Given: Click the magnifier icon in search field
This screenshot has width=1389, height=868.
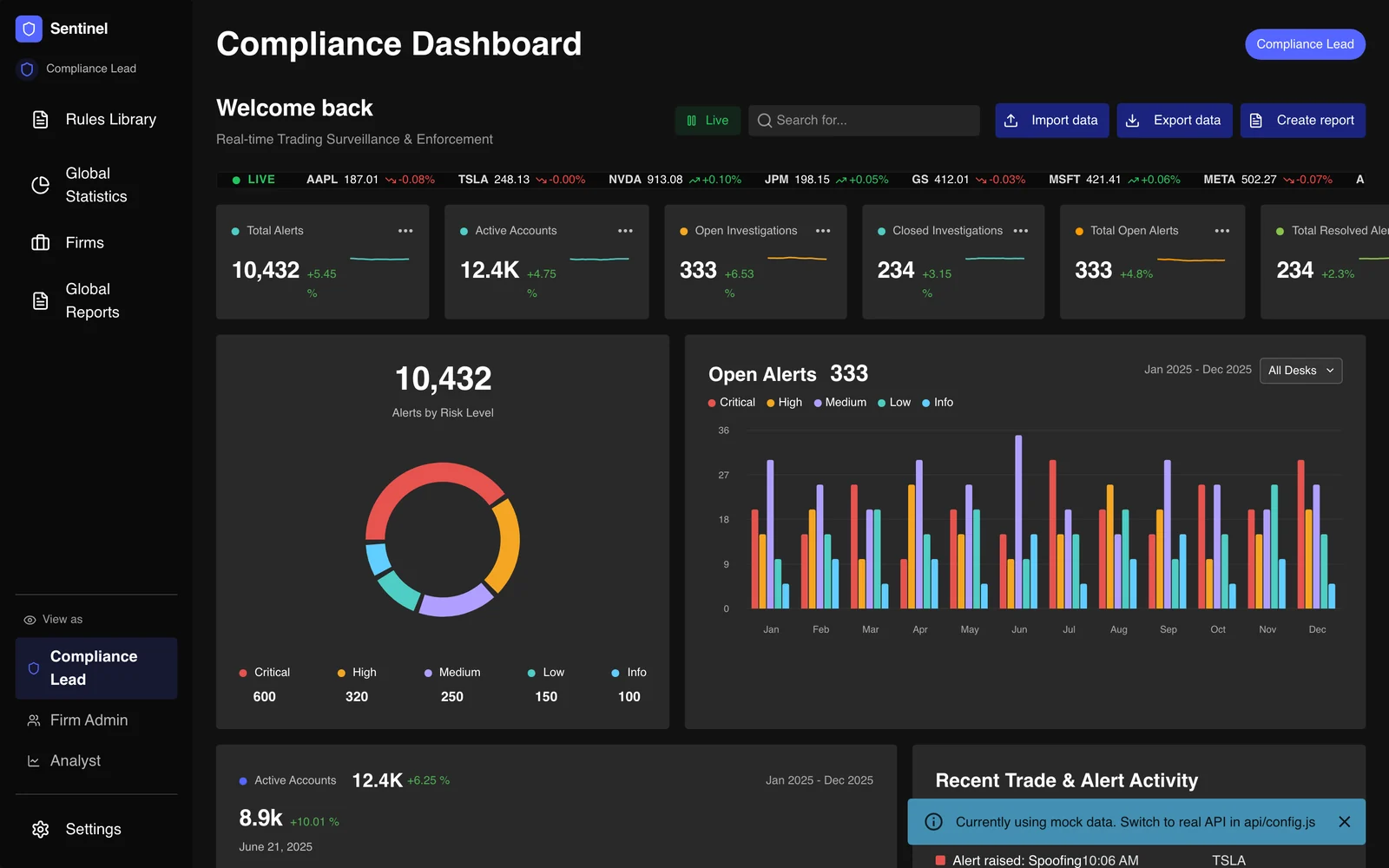Looking at the screenshot, I should (x=764, y=121).
